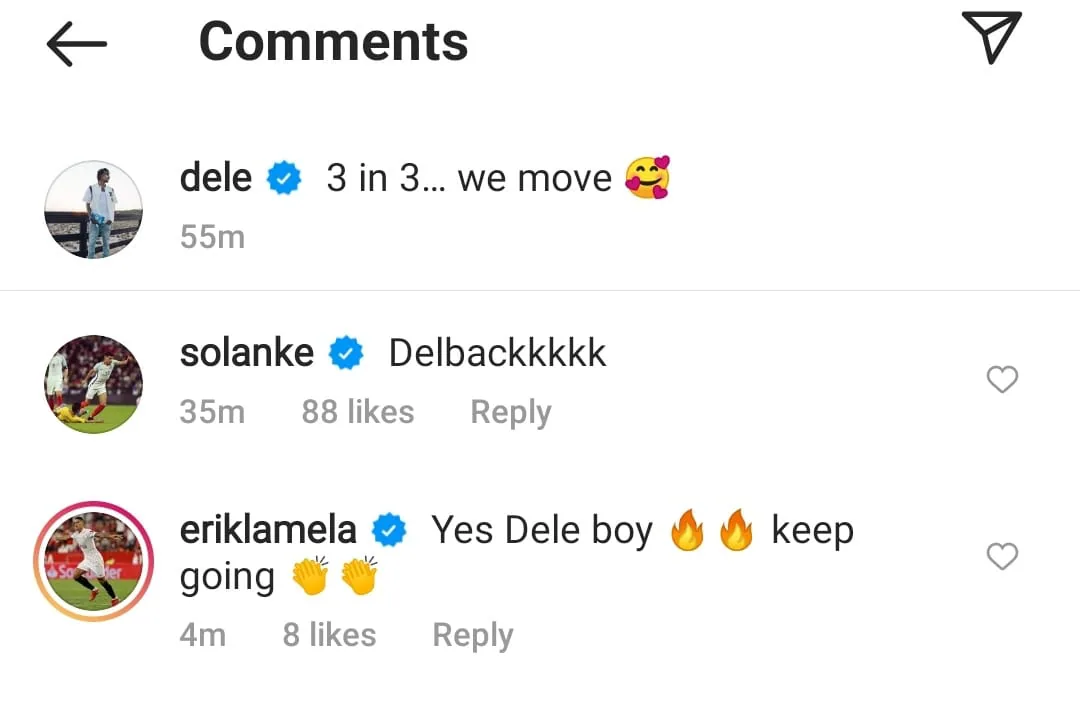Open the dele username profile link

pos(216,178)
